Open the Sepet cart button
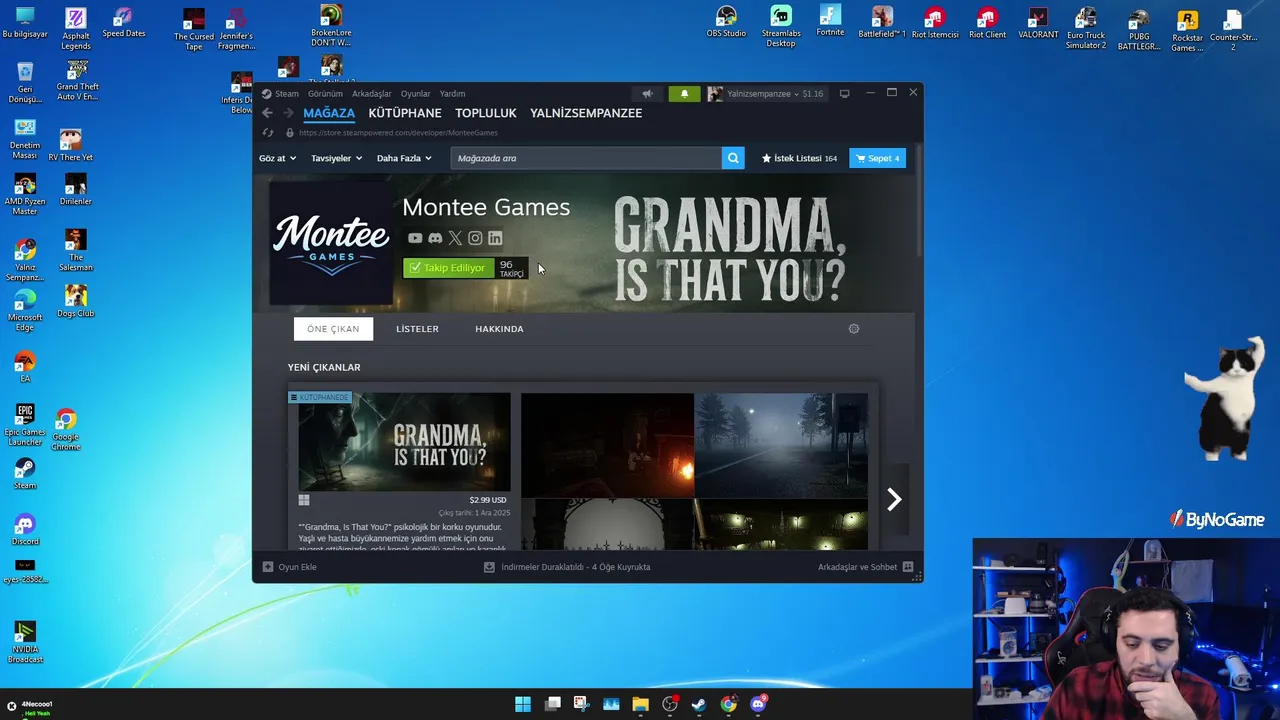Image resolution: width=1280 pixels, height=720 pixels. (877, 158)
